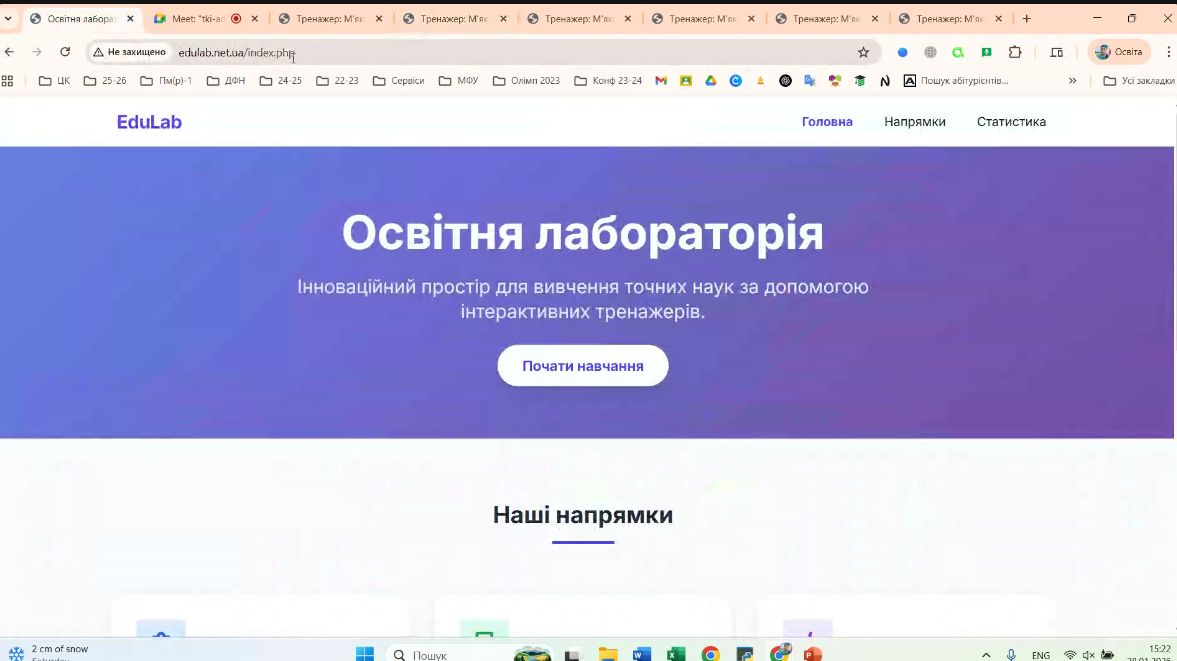Open the "Олімп 2023" bookmark folder
Screen dimensions: 1177x661
click(x=526, y=81)
